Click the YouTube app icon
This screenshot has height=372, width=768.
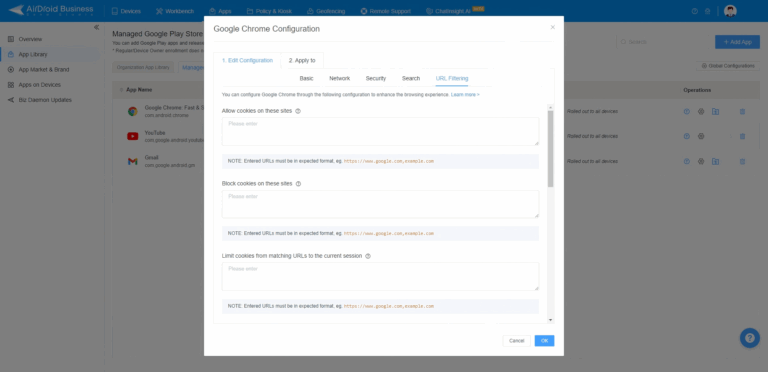(133, 136)
